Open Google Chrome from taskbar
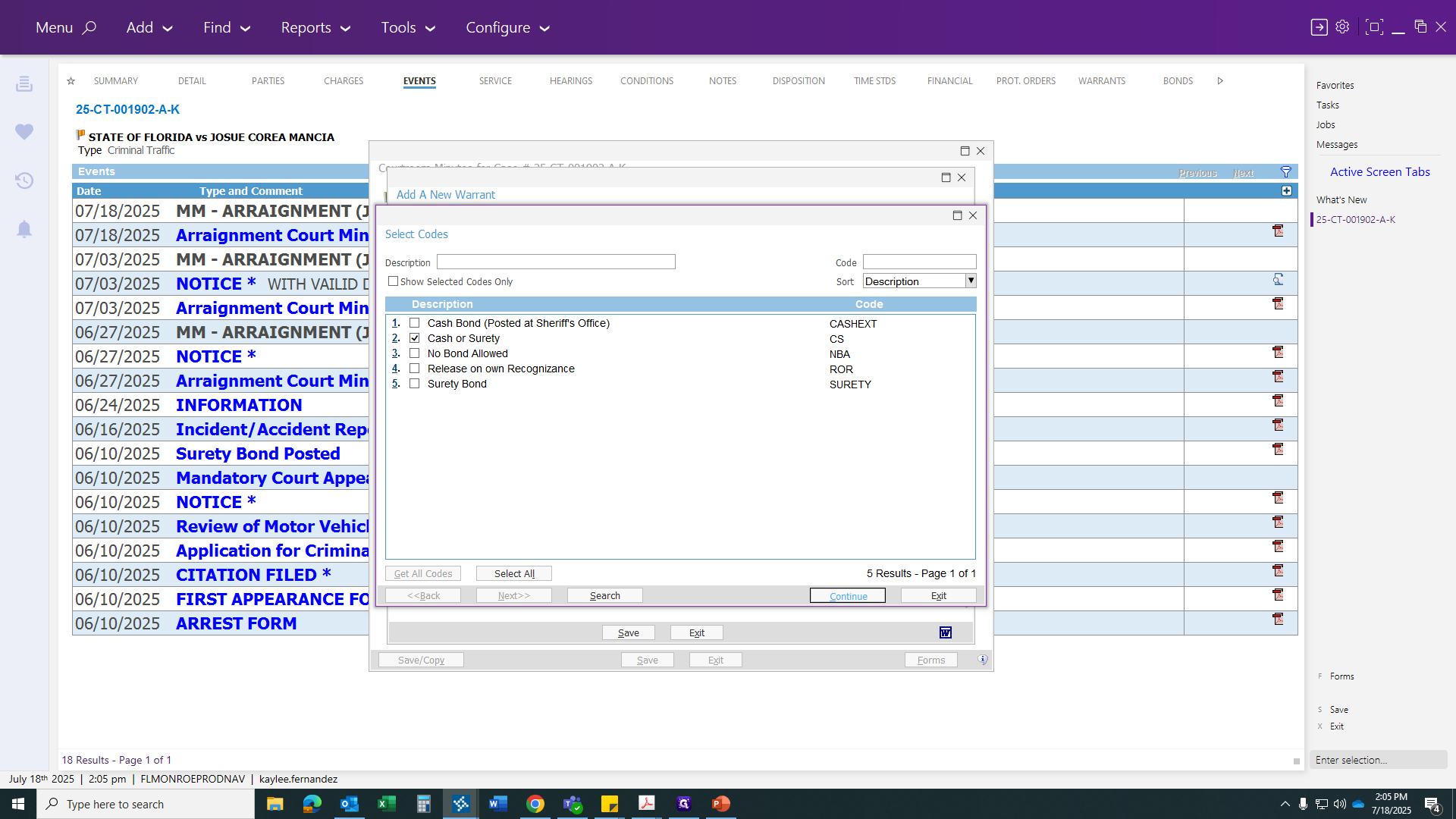Image resolution: width=1456 pixels, height=819 pixels. [535, 804]
